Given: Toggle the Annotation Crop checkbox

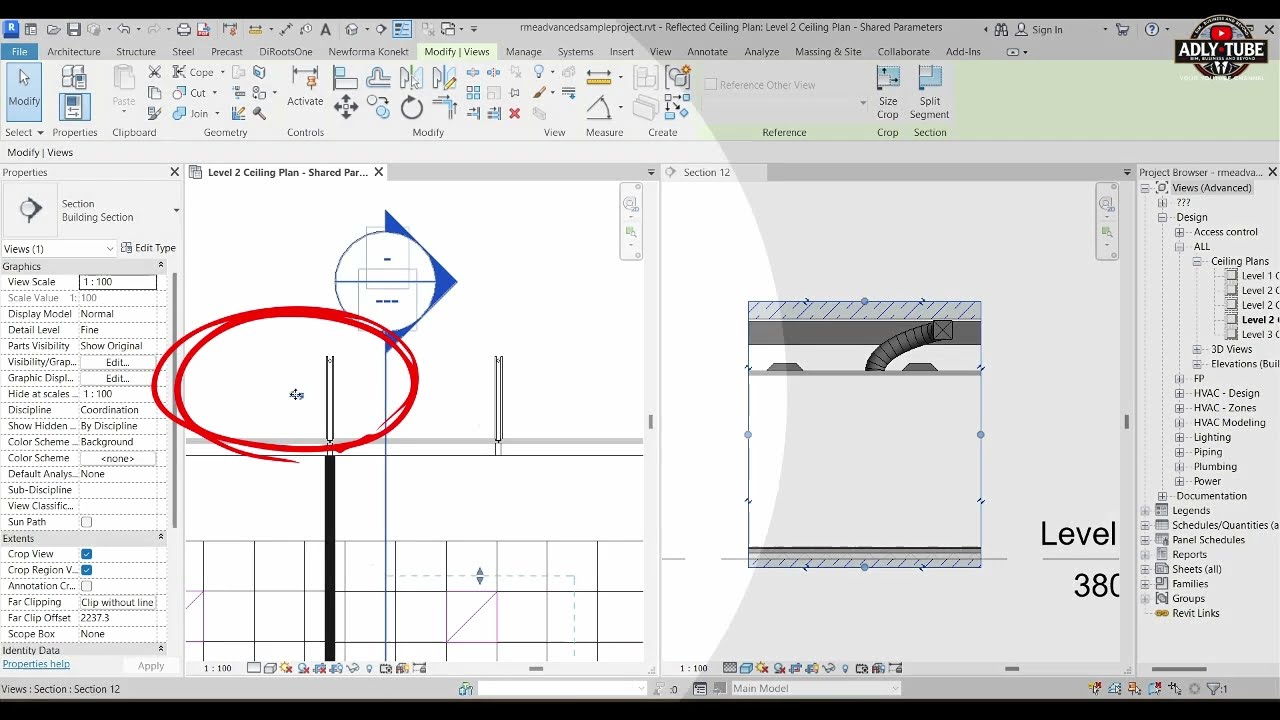Looking at the screenshot, I should (x=86, y=586).
